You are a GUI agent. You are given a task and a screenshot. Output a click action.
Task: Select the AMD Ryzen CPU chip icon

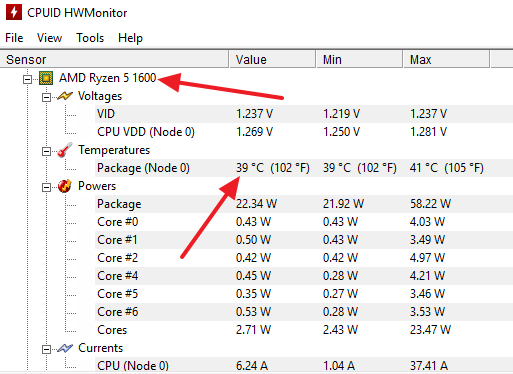click(x=46, y=78)
